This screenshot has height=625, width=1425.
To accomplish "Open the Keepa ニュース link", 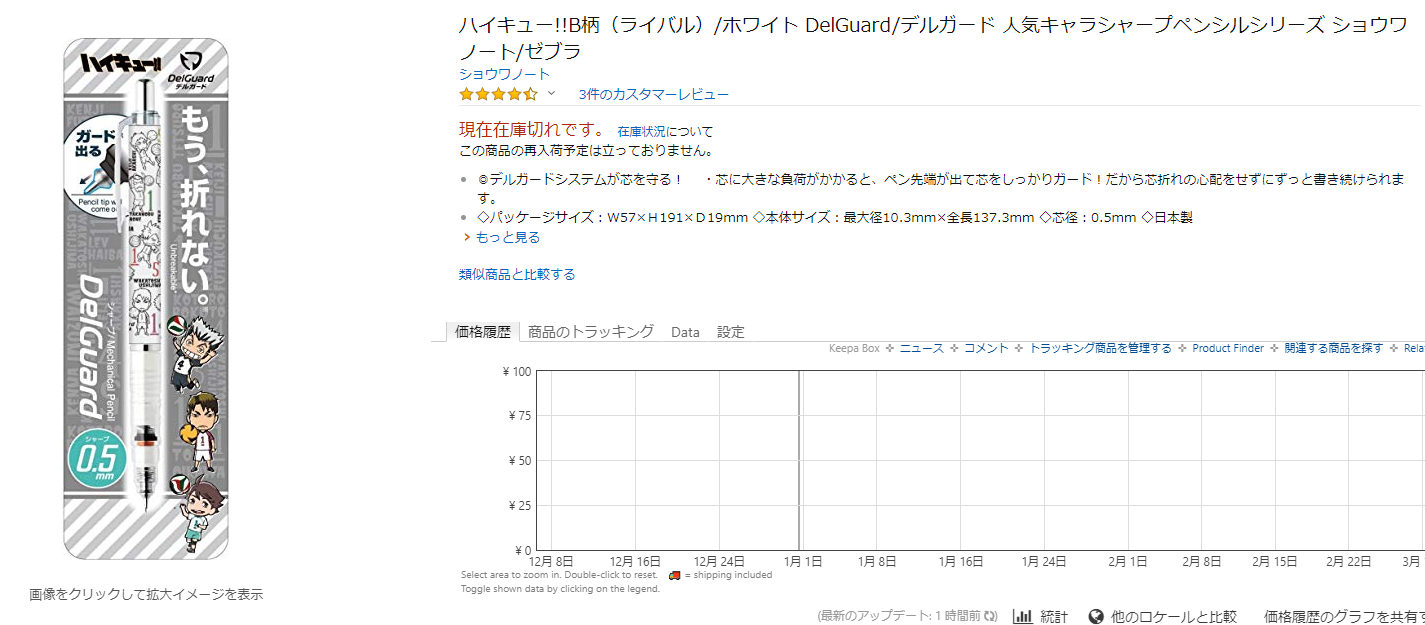I will pyautogui.click(x=921, y=348).
